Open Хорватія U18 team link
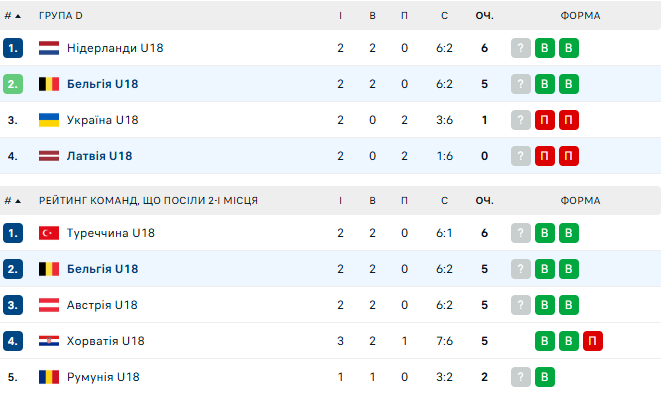 click(105, 341)
